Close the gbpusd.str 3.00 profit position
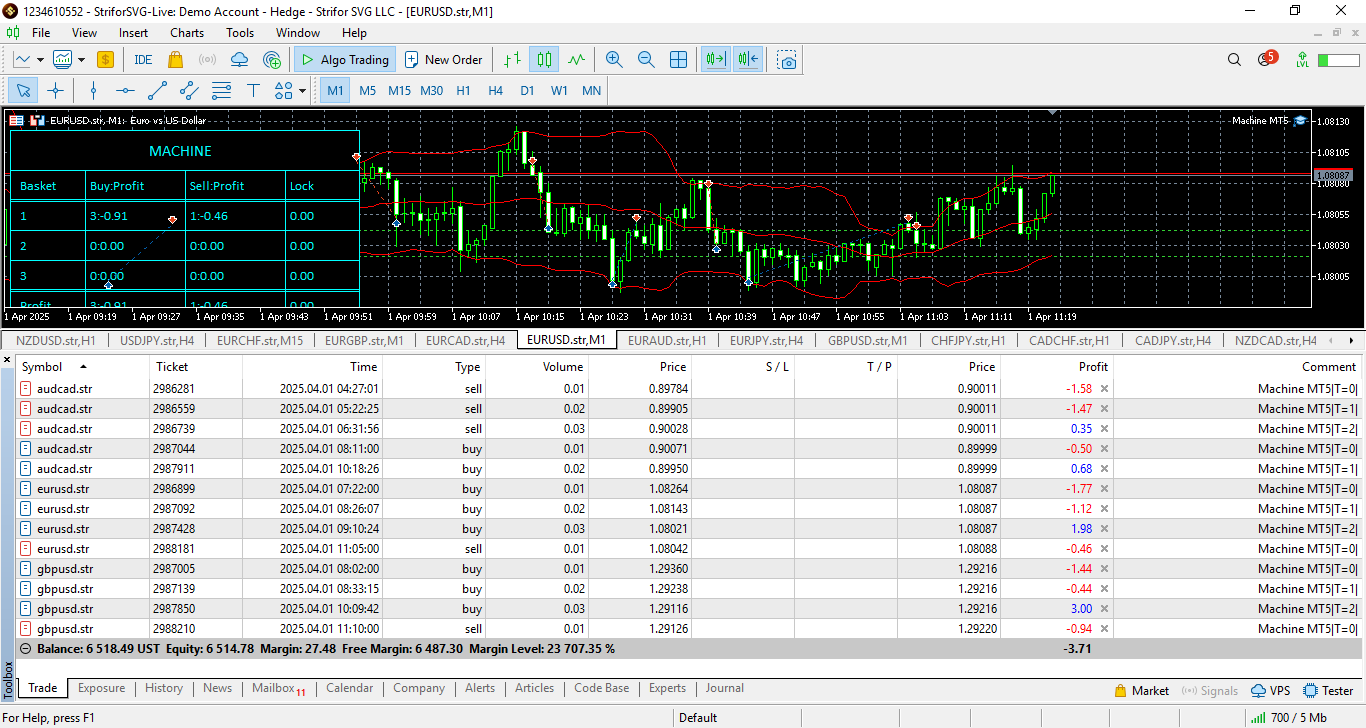Image resolution: width=1366 pixels, height=728 pixels. click(x=1104, y=609)
